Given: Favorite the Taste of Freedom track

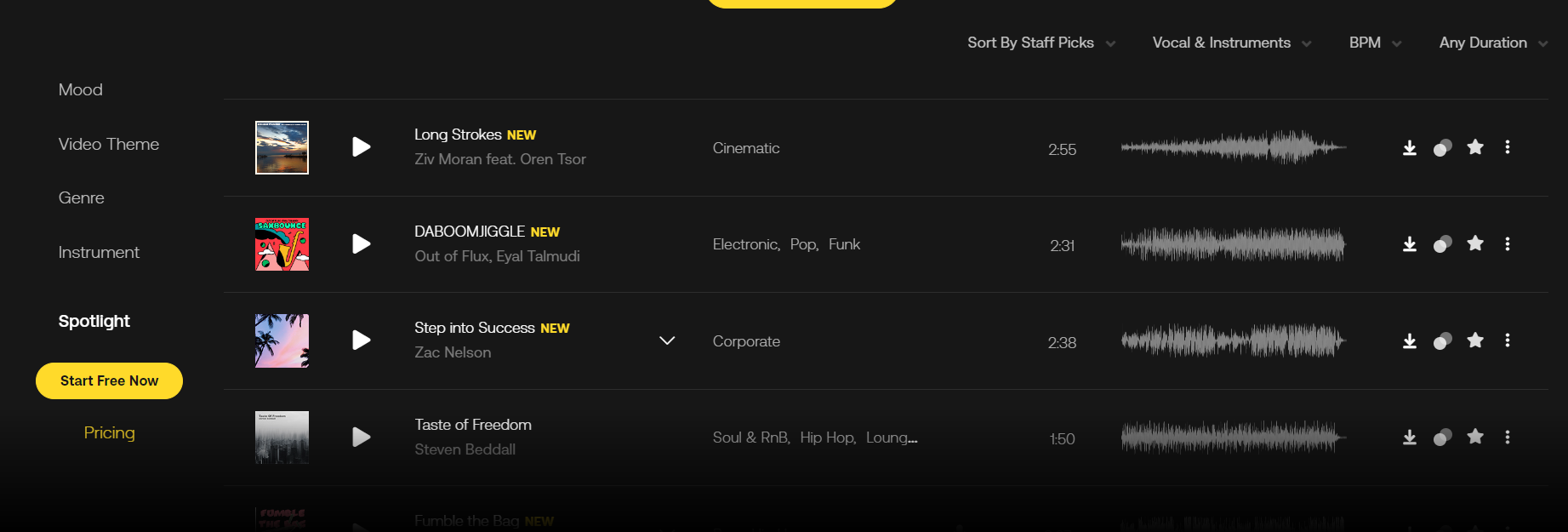Looking at the screenshot, I should [1475, 438].
